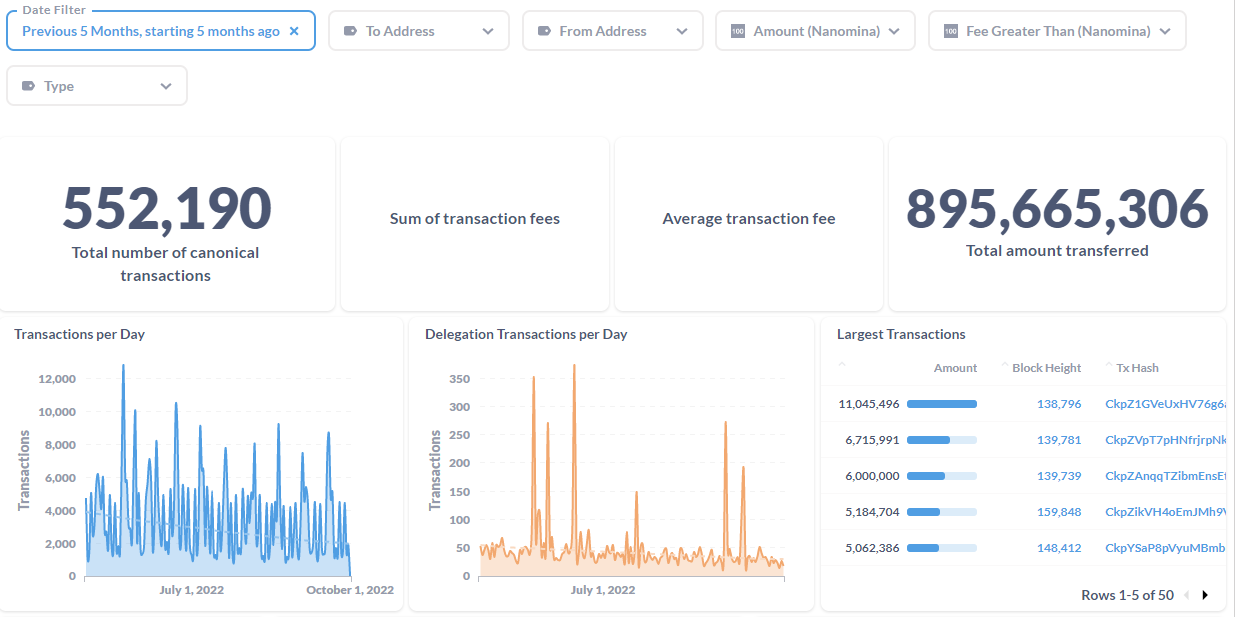The image size is (1235, 617).
Task: Click the previous page arrow in Largest Transactions
Action: [x=1186, y=595]
